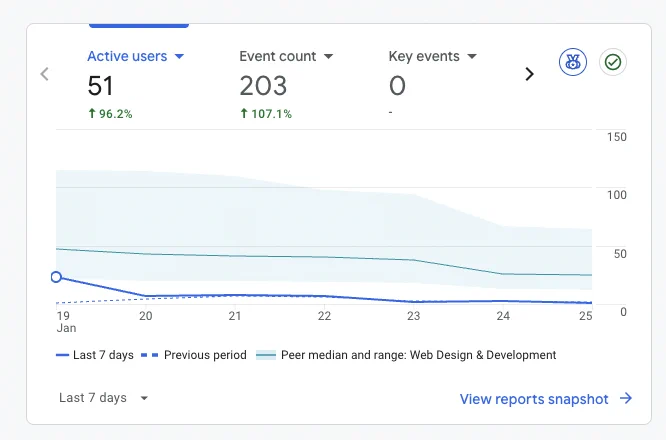The image size is (666, 440).
Task: Click the Last 7 days legend entry
Action: (x=95, y=355)
